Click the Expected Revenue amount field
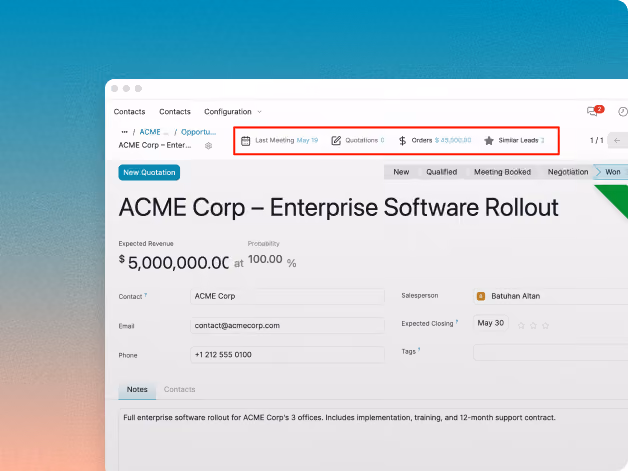This screenshot has height=471, width=628. 178,263
